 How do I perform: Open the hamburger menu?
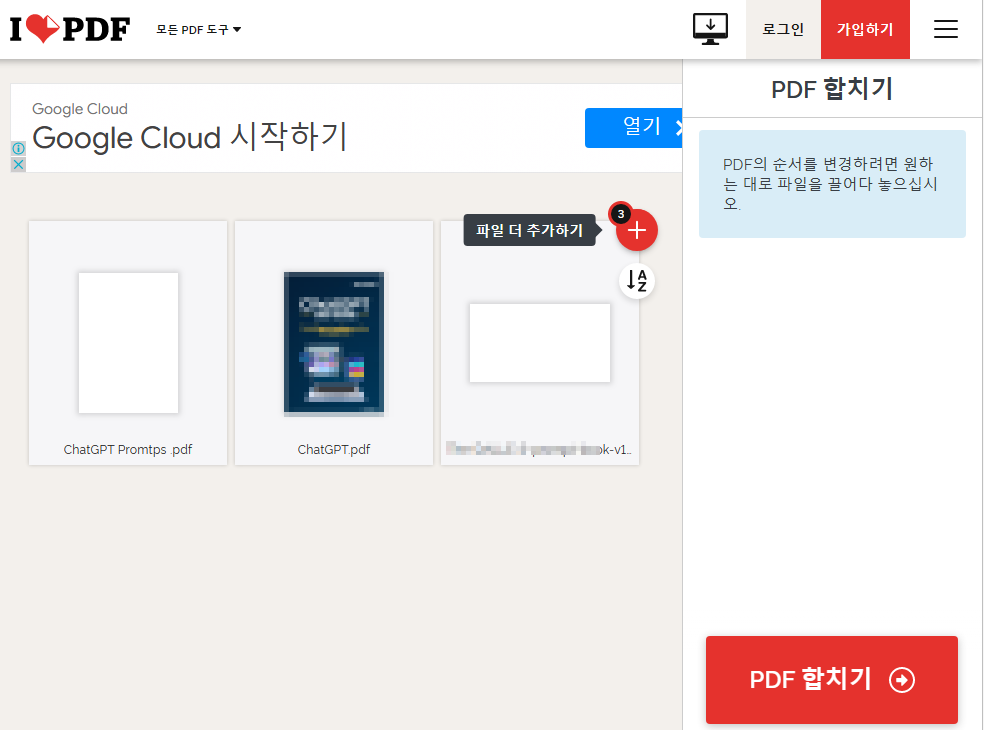click(945, 29)
